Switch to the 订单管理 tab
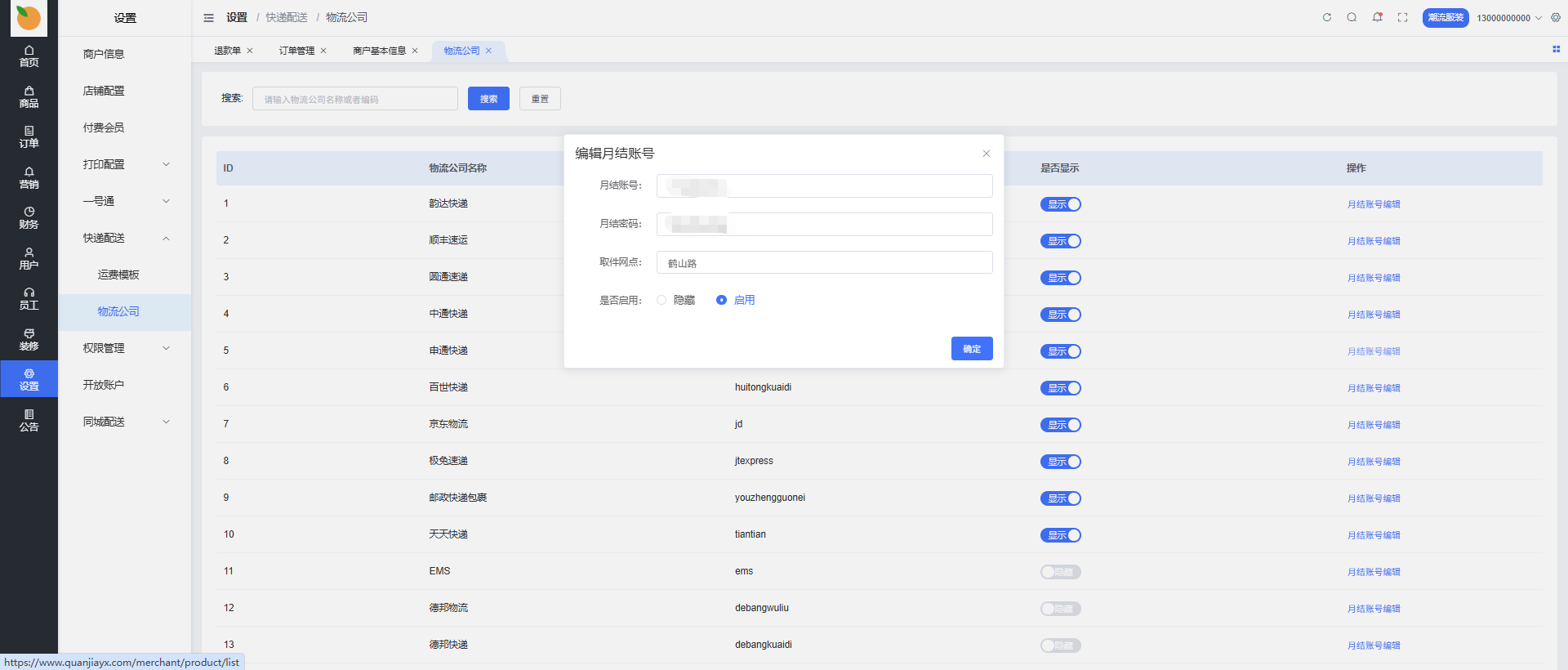The image size is (1568, 670). (296, 51)
